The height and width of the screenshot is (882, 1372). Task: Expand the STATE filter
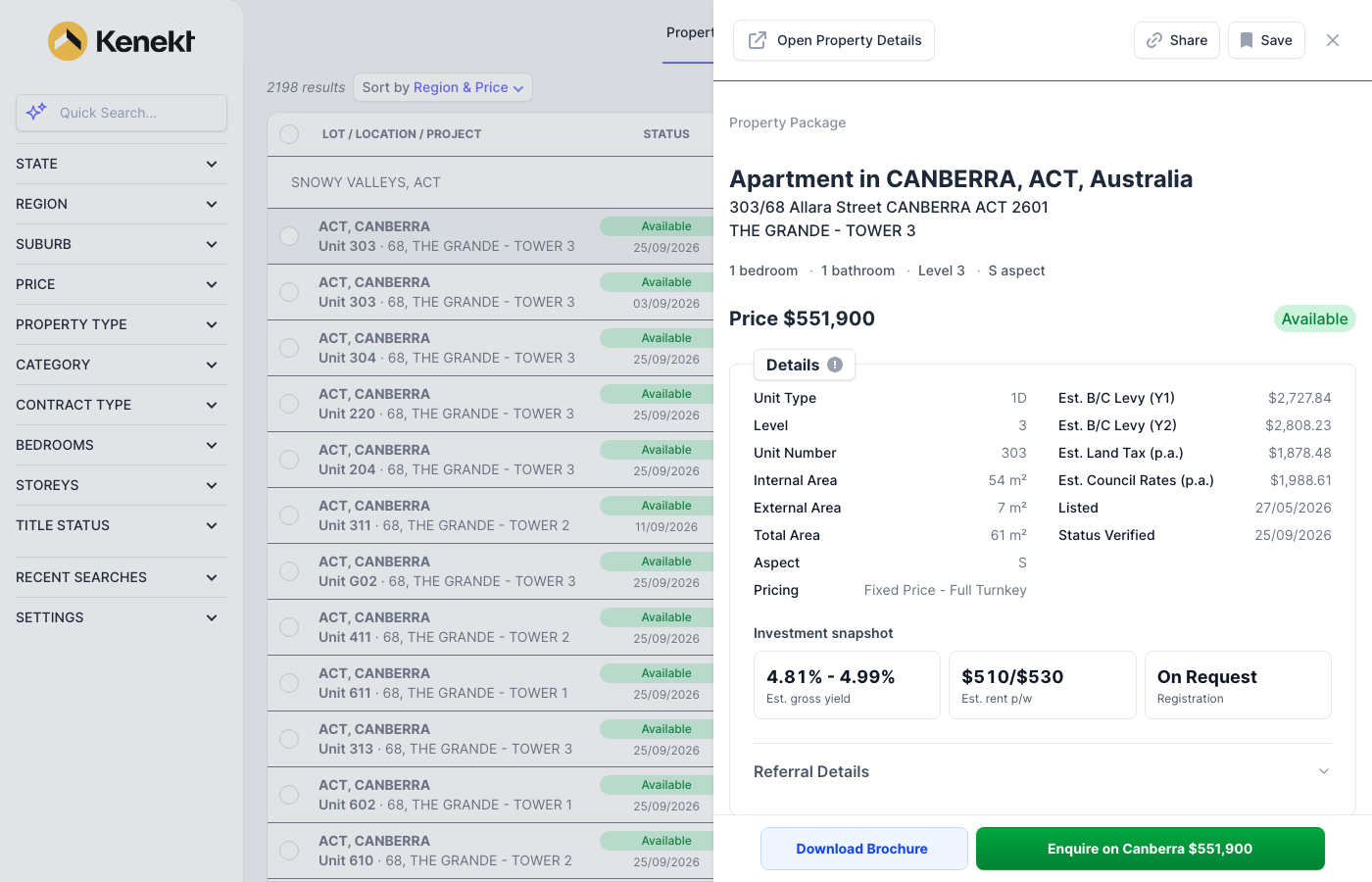122,164
